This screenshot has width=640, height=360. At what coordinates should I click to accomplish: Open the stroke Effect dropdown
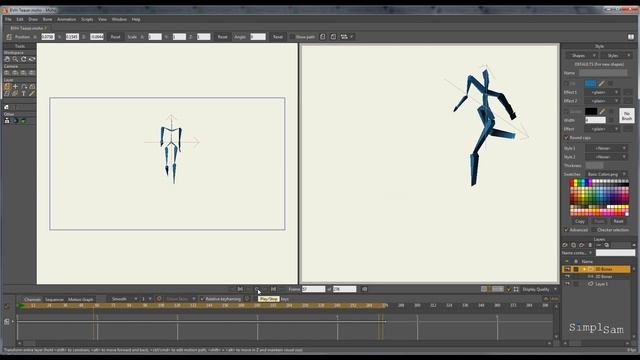point(602,129)
